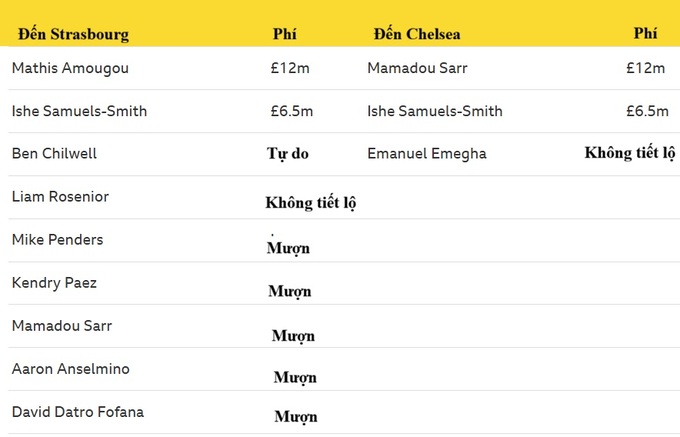Click the "Mượn" fee beside Kendry Paez
Image resolution: width=680 pixels, height=437 pixels.
[289, 291]
